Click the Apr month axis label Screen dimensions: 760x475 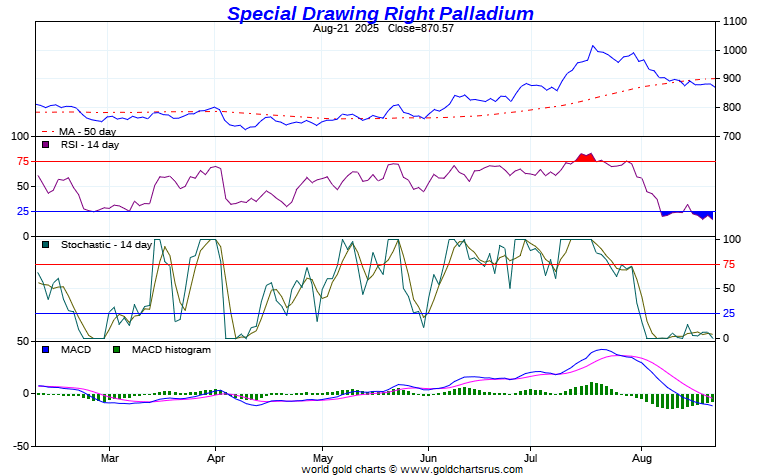tap(216, 458)
